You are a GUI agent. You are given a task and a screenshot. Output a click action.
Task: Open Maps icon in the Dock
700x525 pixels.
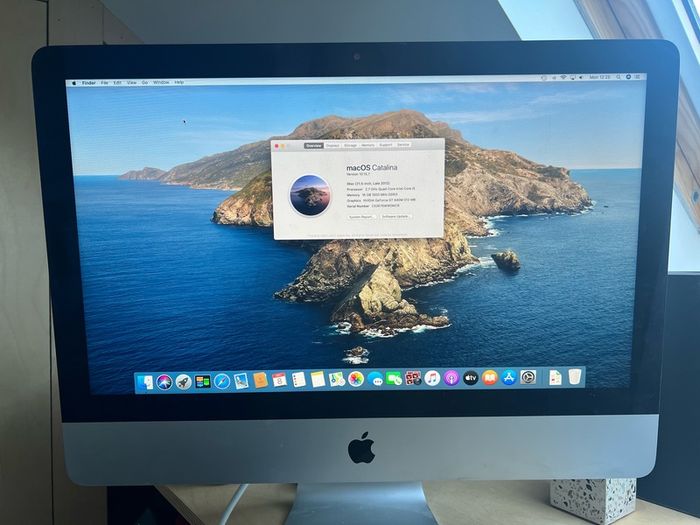(337, 379)
